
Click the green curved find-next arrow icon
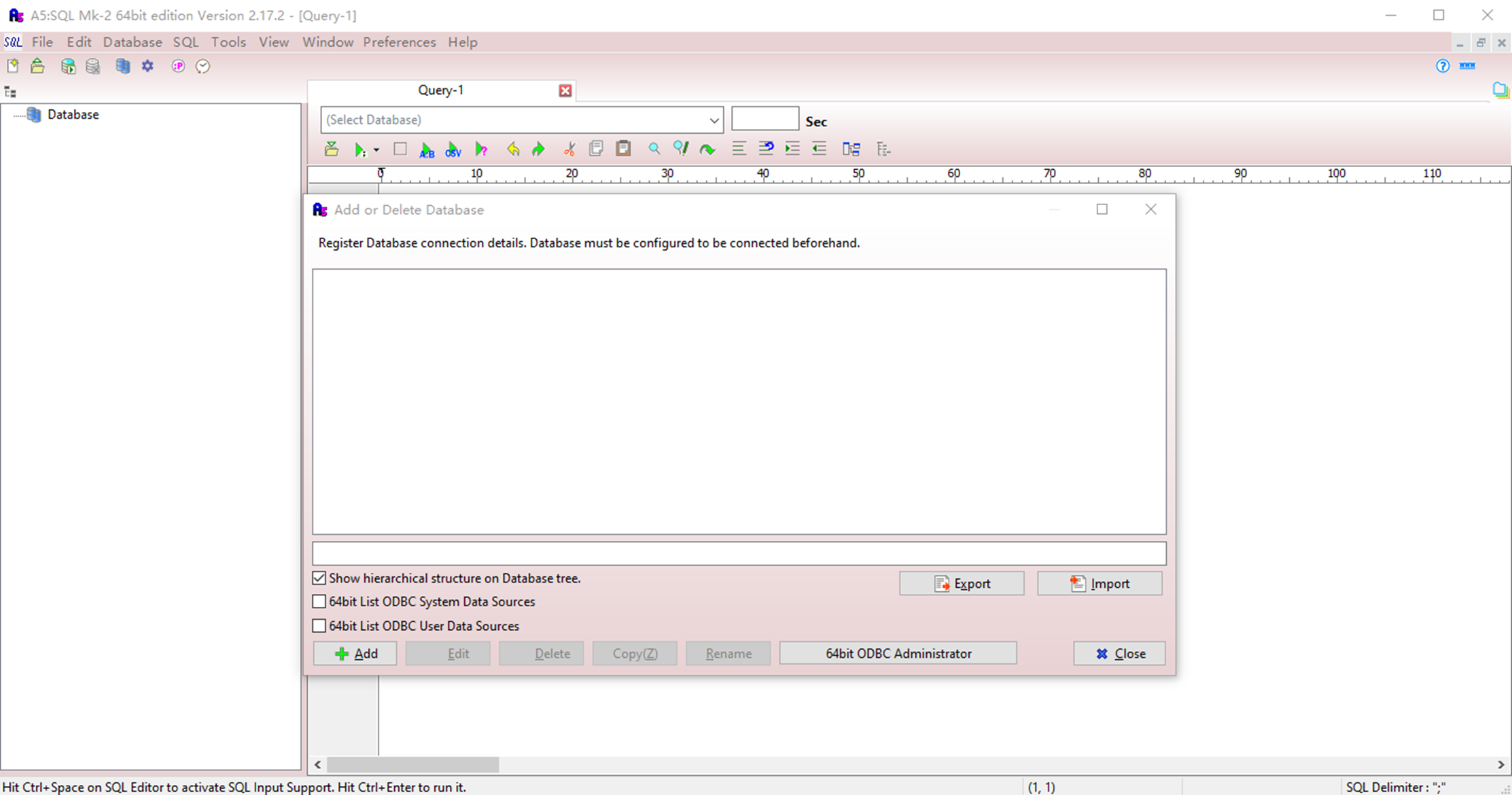707,149
